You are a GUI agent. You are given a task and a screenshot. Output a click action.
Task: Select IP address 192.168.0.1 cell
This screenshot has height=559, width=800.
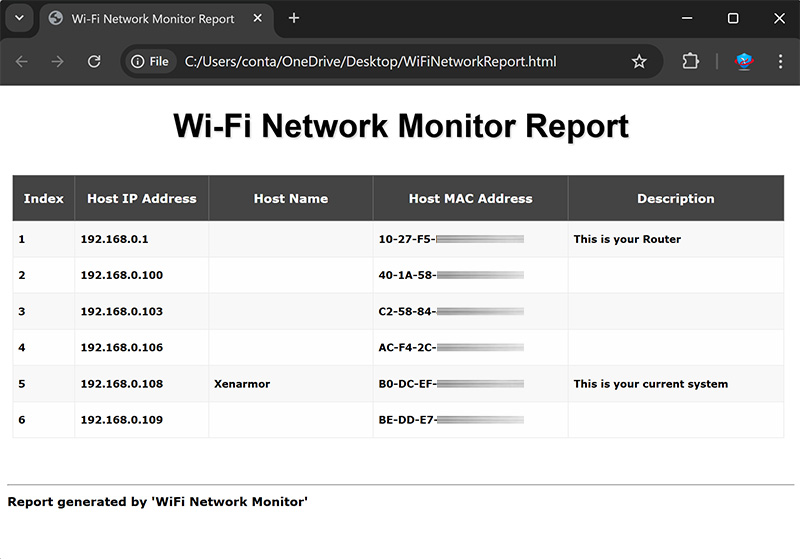(114, 240)
